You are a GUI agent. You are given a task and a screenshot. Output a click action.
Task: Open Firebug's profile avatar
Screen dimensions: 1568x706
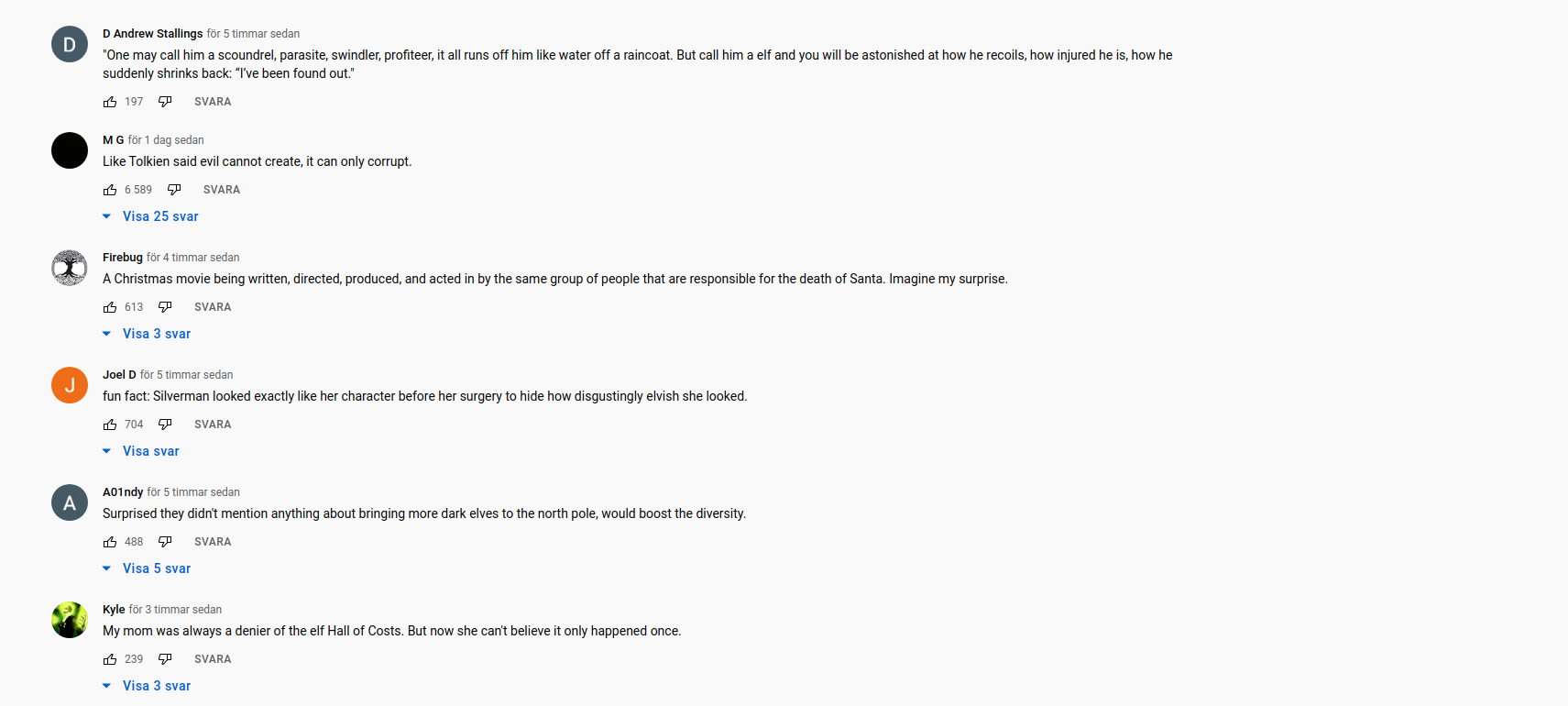point(70,268)
